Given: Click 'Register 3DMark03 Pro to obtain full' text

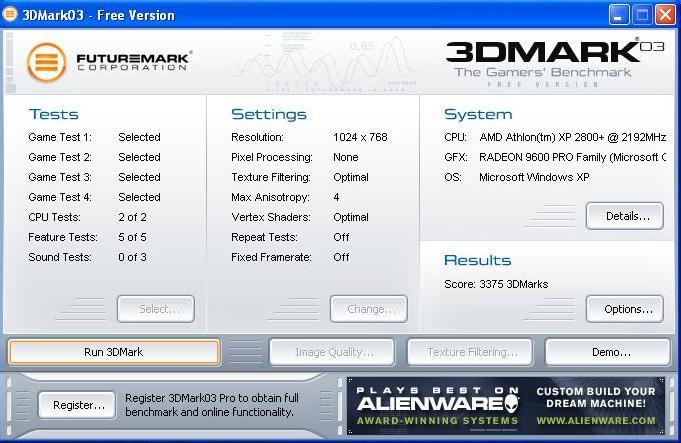Looking at the screenshot, I should (212, 398).
